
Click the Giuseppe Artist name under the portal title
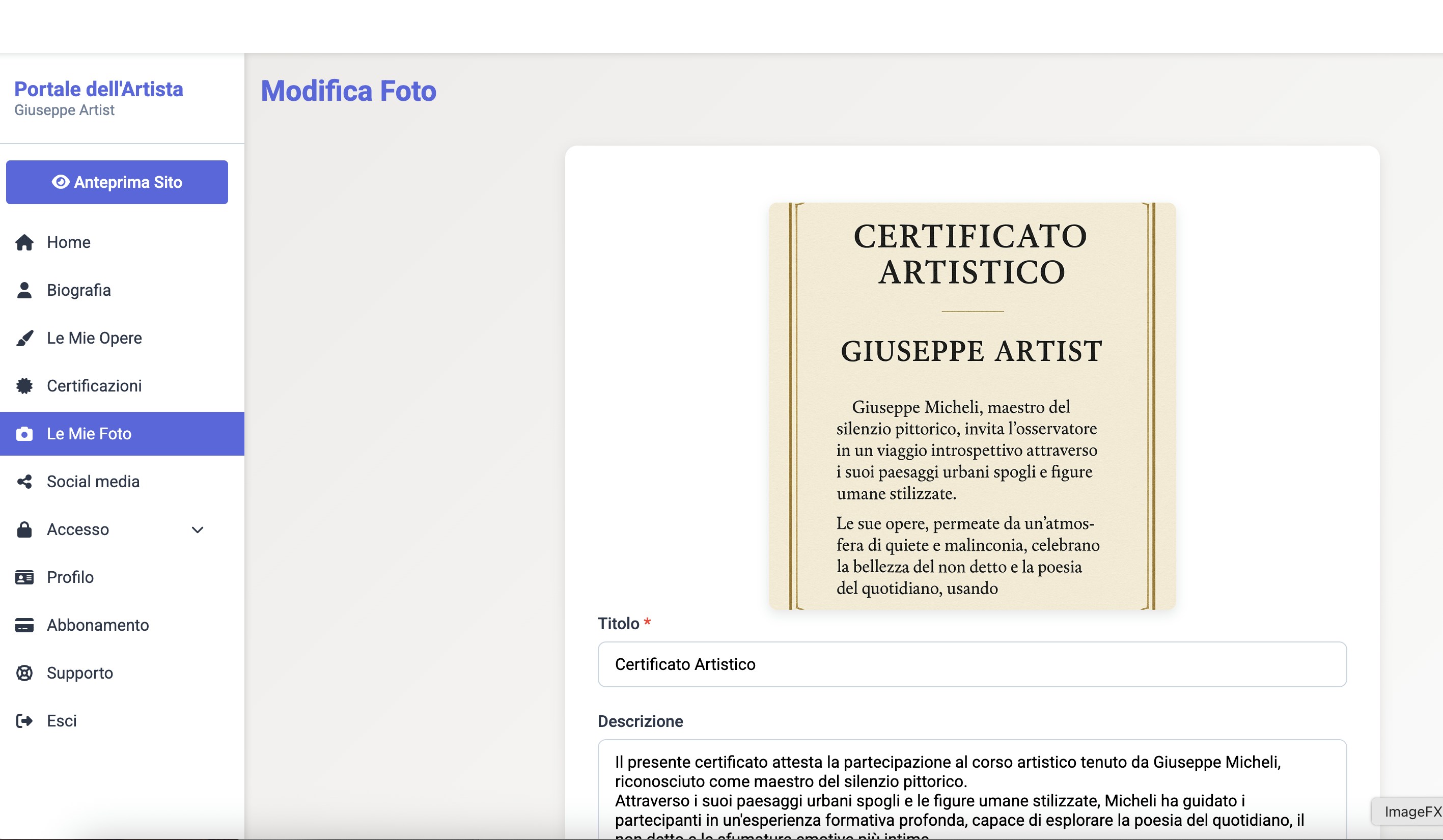pyautogui.click(x=64, y=110)
